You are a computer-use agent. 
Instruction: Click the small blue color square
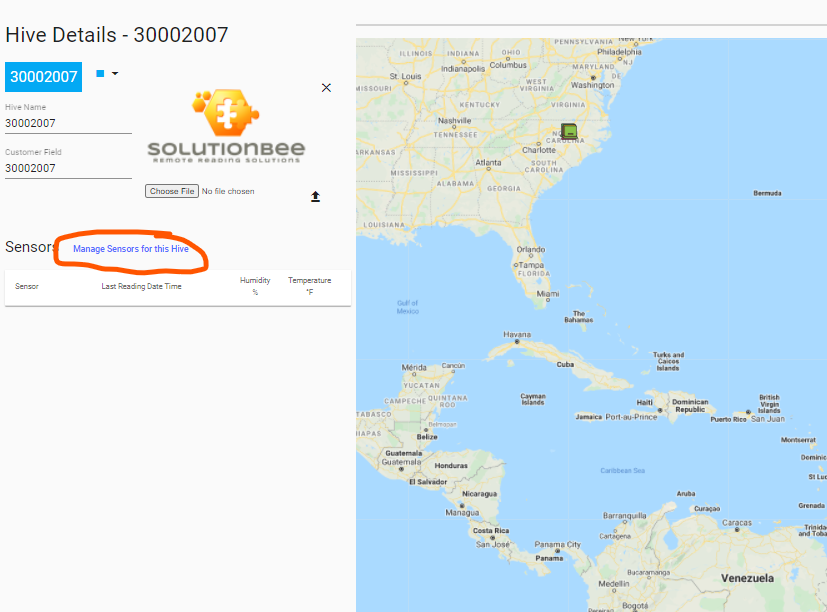(100, 73)
